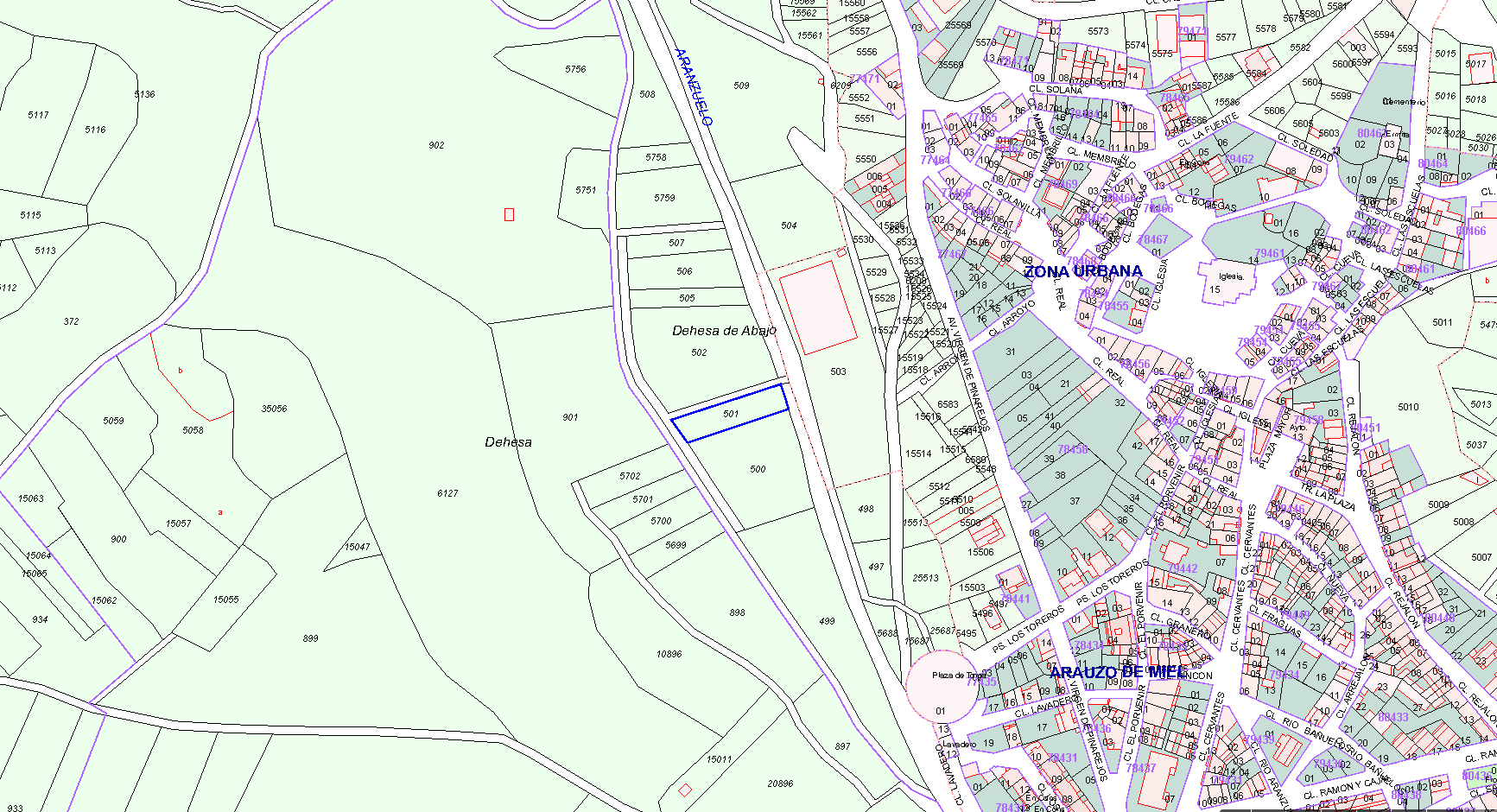Click the ARAUZO DE MIEL town label
This screenshot has height=812, width=1497.
point(1119,672)
